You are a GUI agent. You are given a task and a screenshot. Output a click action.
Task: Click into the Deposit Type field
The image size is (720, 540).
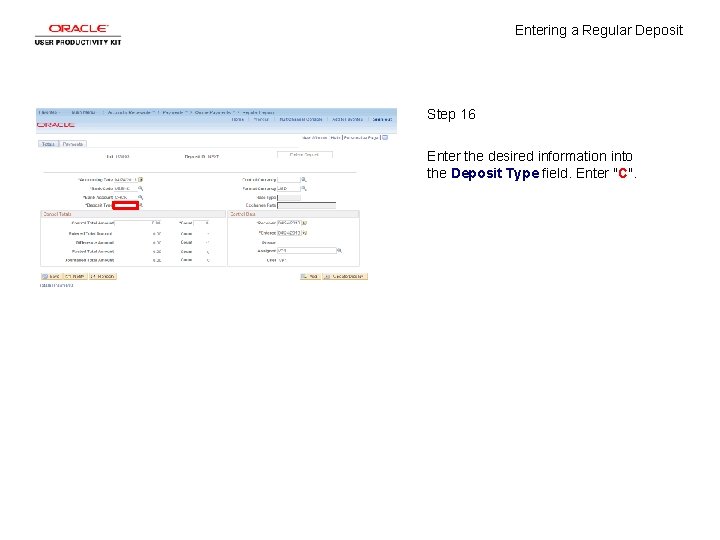tap(125, 205)
